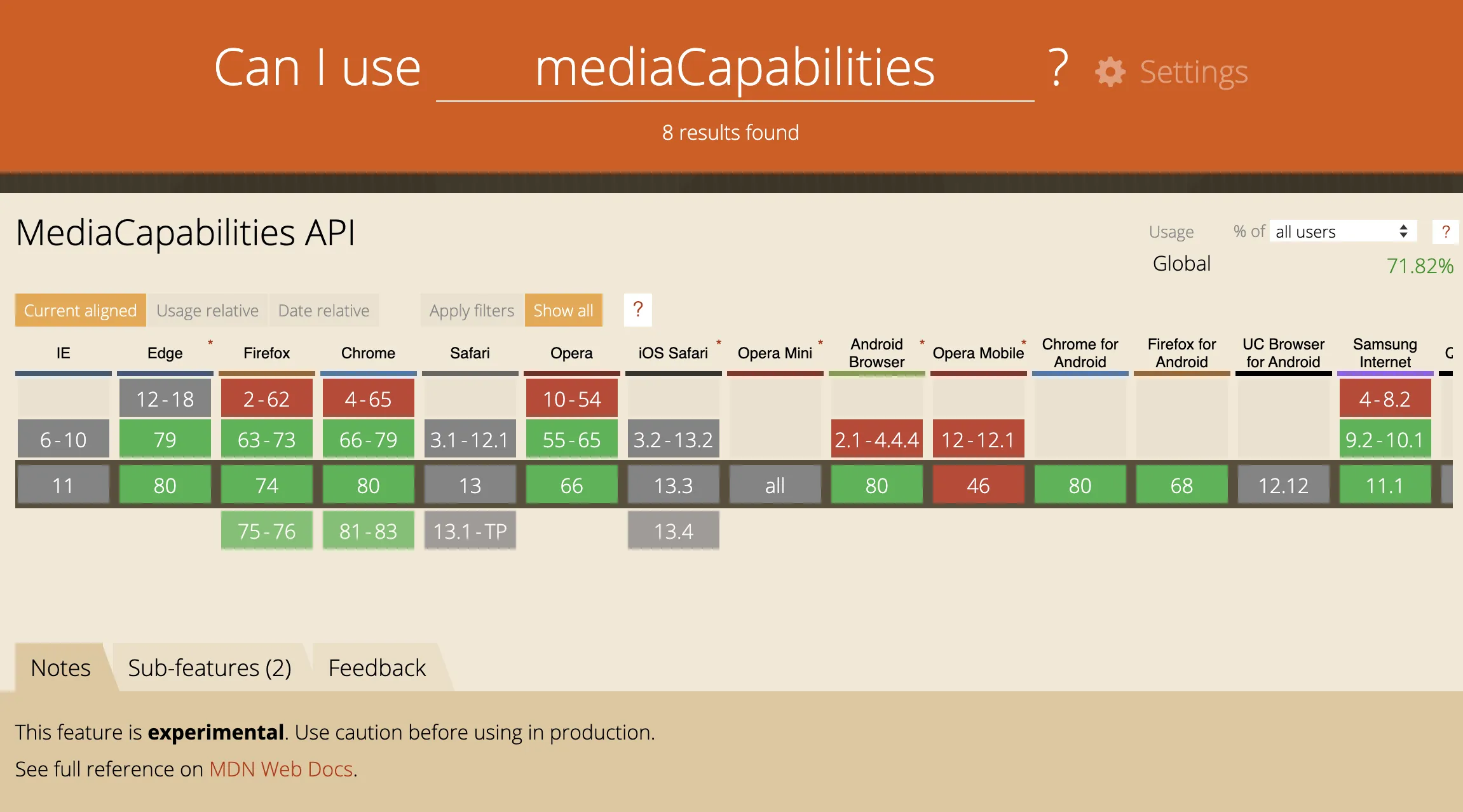Click the Firefox 75-76 future version cell
This screenshot has width=1463, height=812.
[x=267, y=531]
